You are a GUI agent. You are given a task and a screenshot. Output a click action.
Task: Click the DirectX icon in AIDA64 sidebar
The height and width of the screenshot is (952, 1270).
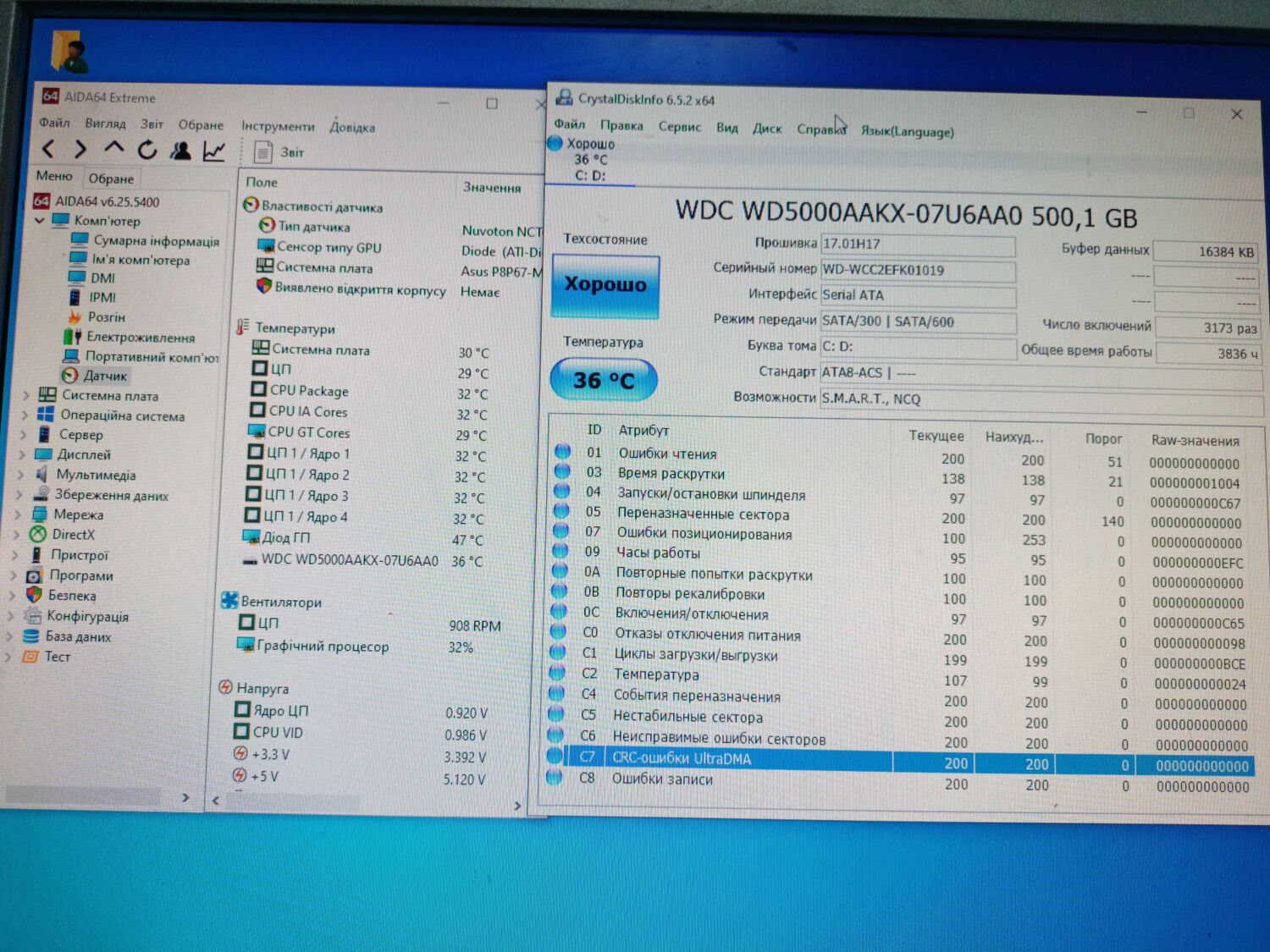coord(37,534)
